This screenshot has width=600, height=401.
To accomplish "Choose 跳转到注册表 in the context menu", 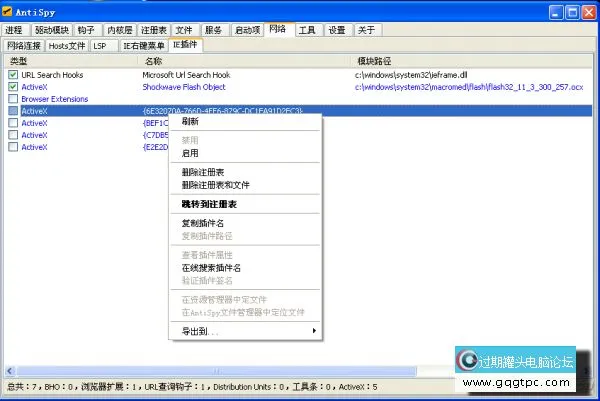I will [x=245, y=204].
